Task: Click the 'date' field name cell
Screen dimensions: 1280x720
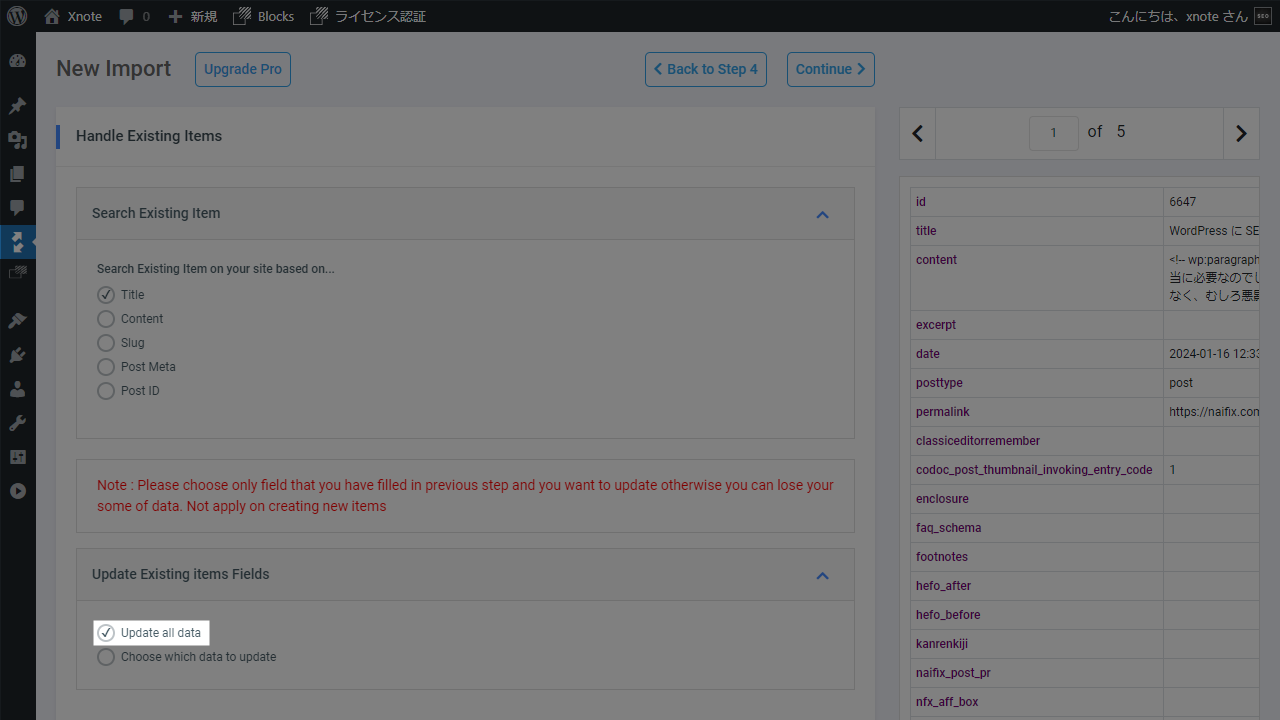Action: click(1037, 354)
